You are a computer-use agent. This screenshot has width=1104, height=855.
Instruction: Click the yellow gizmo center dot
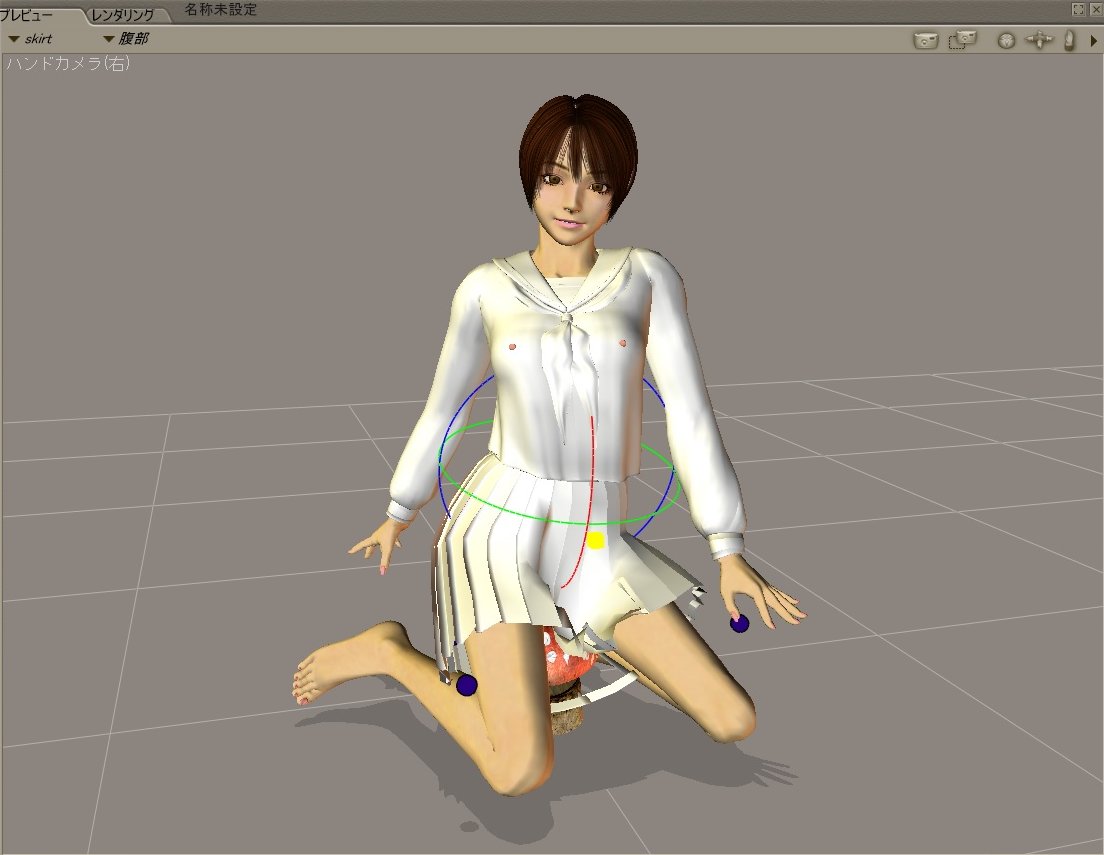click(x=596, y=540)
